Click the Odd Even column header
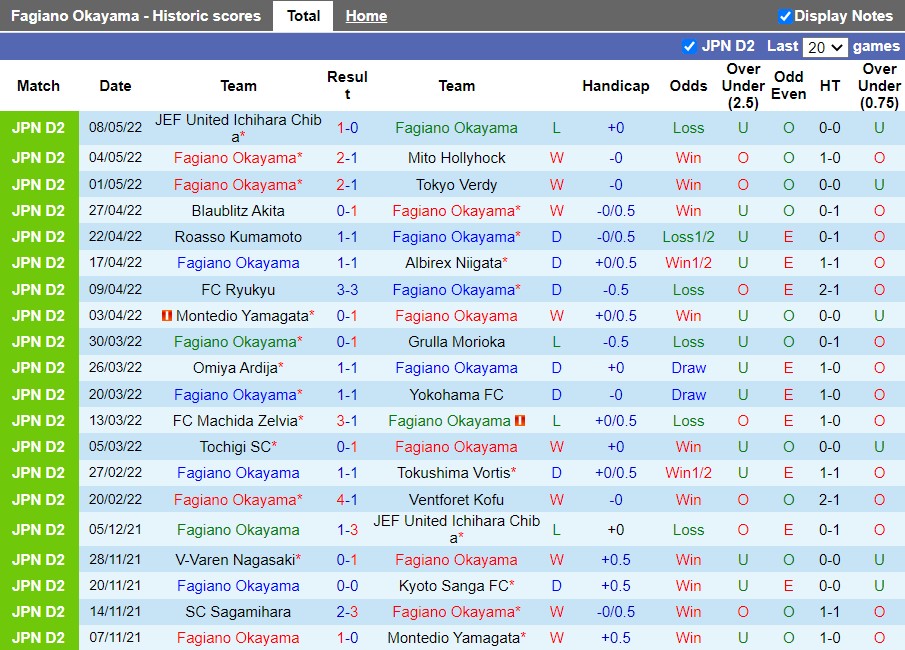The height and width of the screenshot is (650, 905). (788, 85)
